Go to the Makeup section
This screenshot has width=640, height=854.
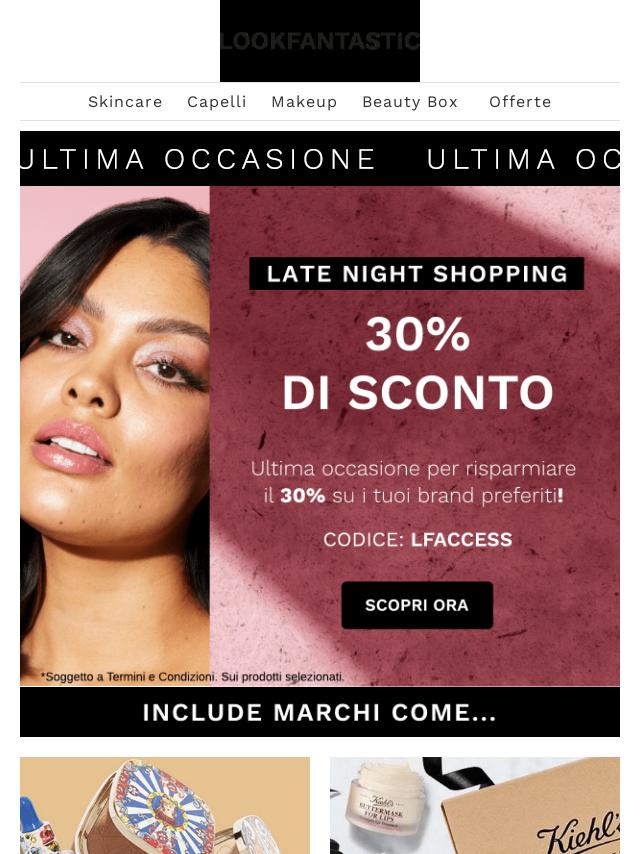click(304, 102)
